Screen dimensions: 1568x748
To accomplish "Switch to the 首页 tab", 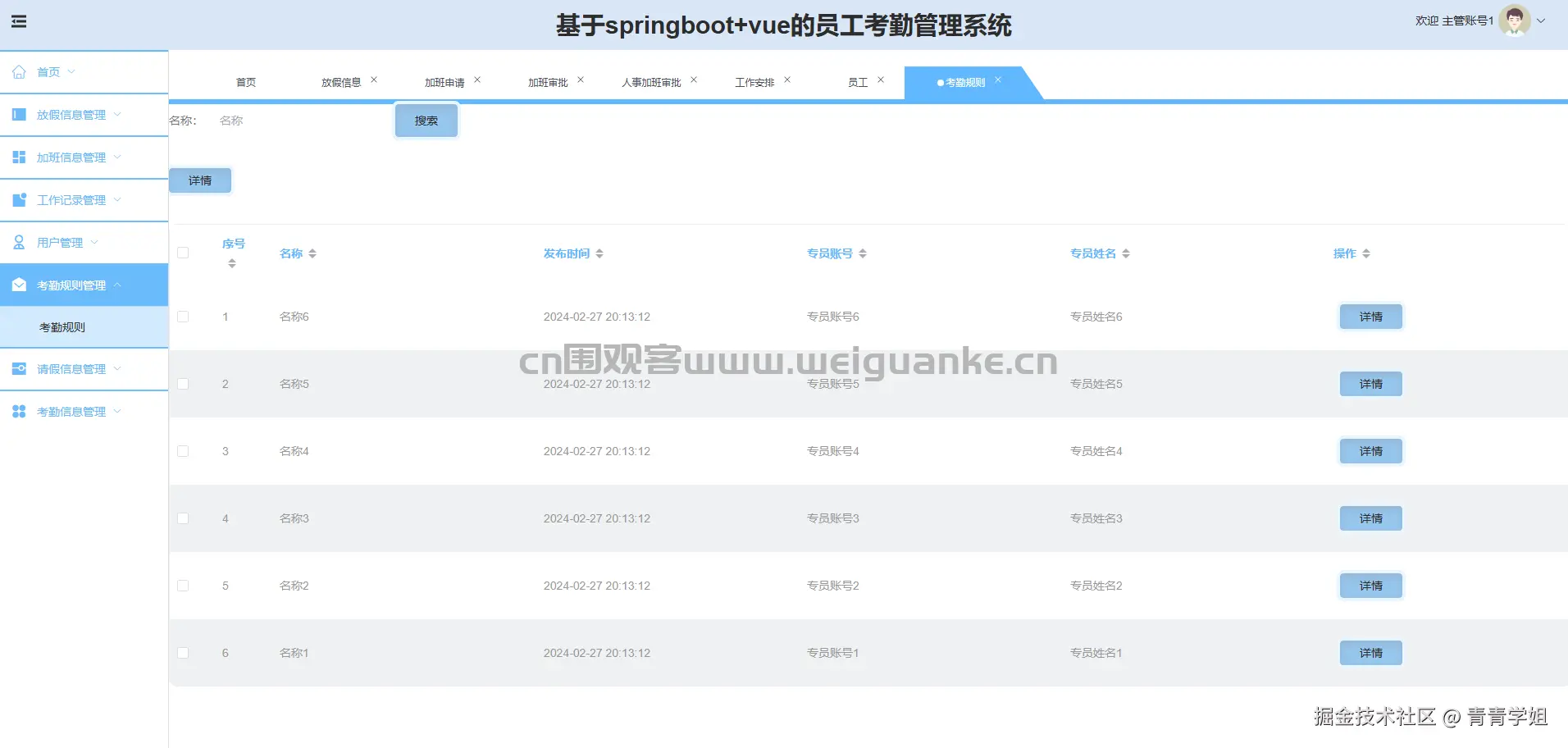I will point(246,83).
